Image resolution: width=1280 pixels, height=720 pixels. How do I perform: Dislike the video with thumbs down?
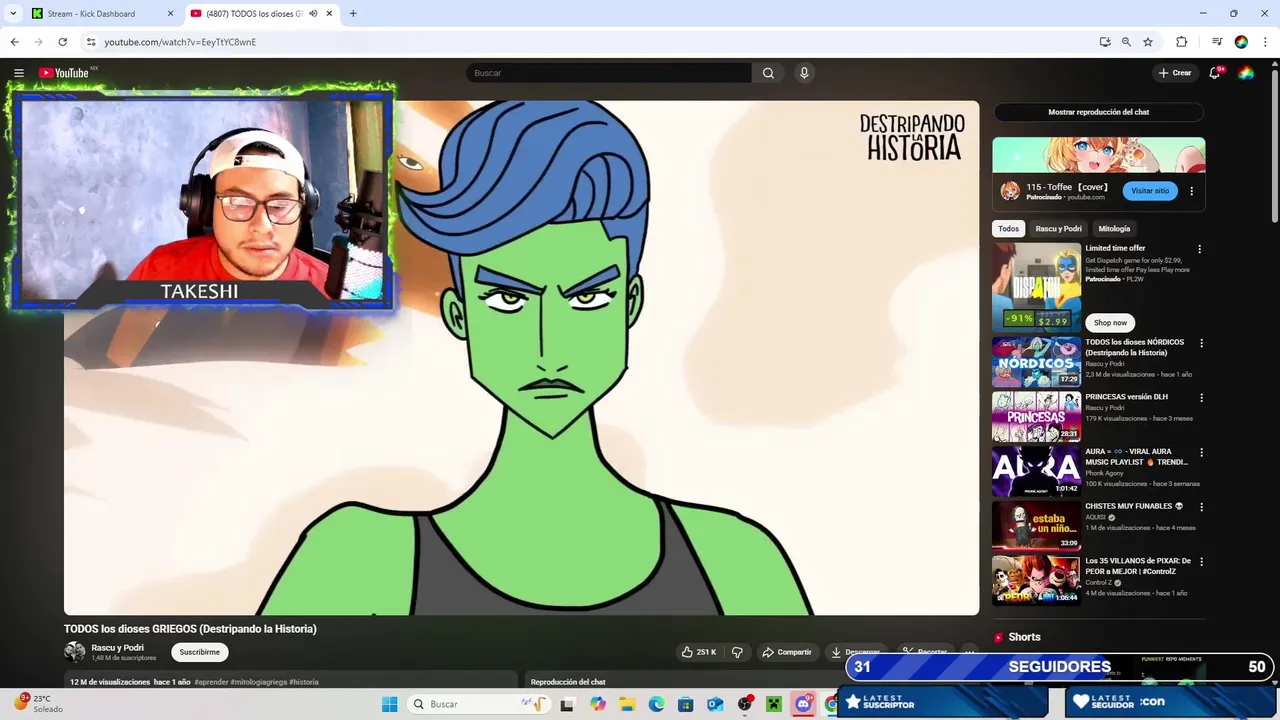tap(737, 652)
